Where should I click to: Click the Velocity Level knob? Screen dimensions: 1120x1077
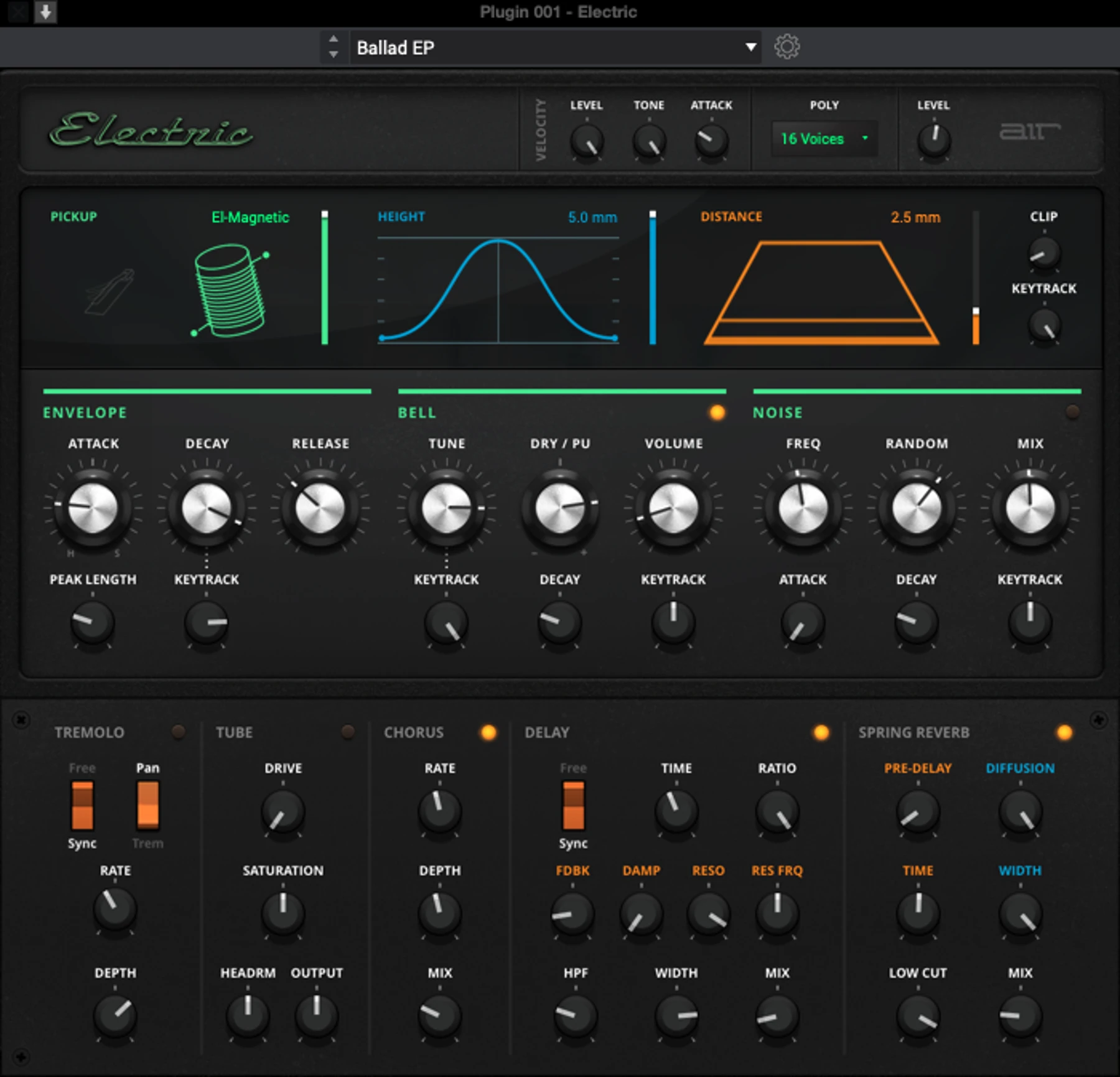click(587, 141)
